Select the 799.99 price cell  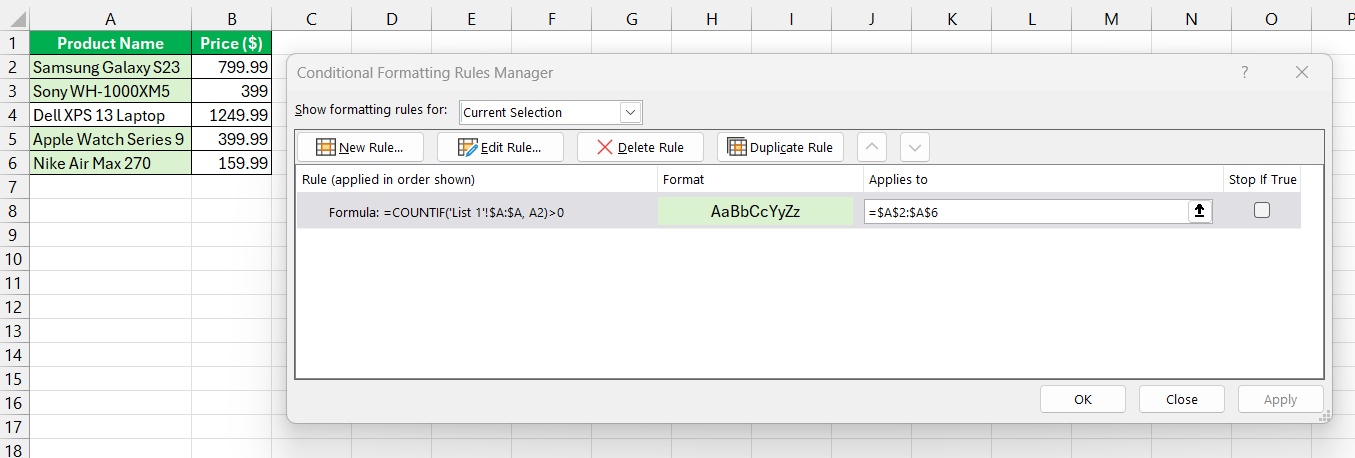(232, 67)
